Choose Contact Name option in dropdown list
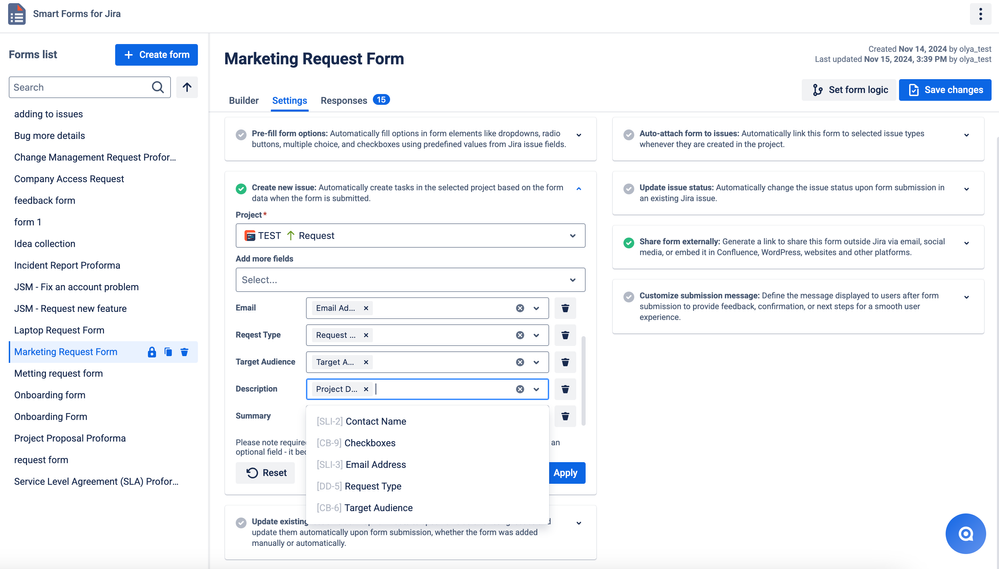 (428, 421)
